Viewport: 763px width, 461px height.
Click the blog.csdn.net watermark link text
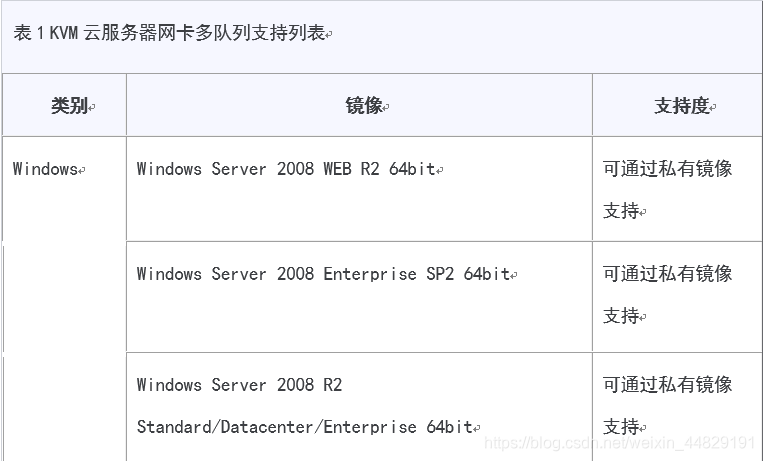619,443
